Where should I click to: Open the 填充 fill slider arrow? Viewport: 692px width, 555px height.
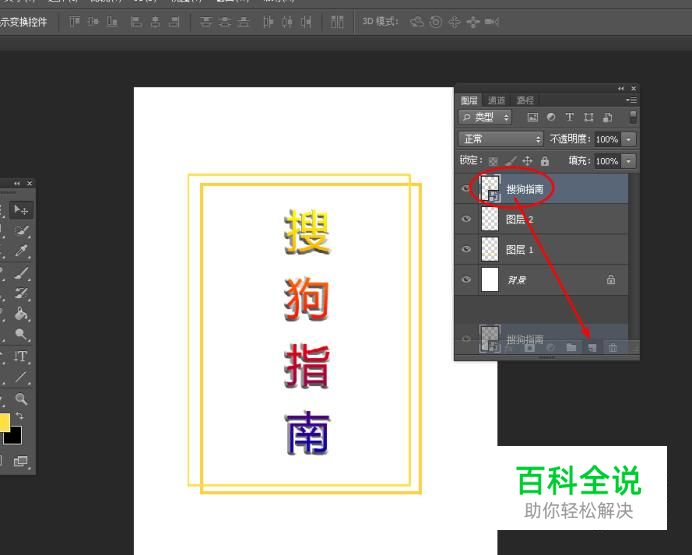[628, 161]
